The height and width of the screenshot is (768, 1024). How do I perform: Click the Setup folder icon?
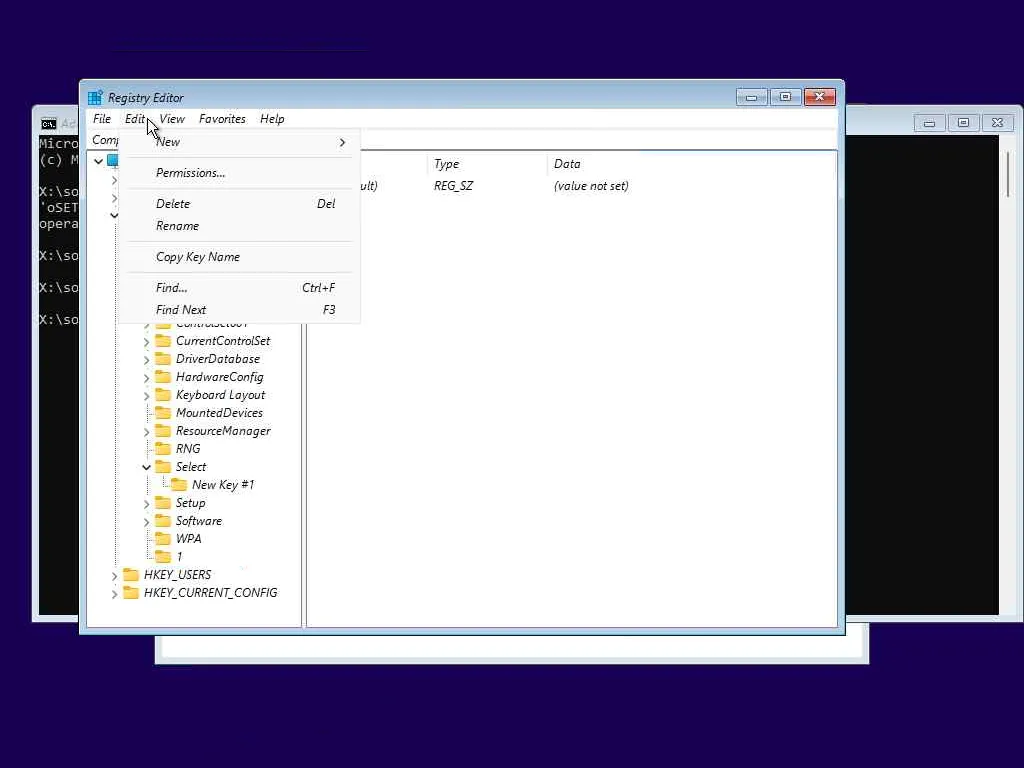tap(163, 503)
